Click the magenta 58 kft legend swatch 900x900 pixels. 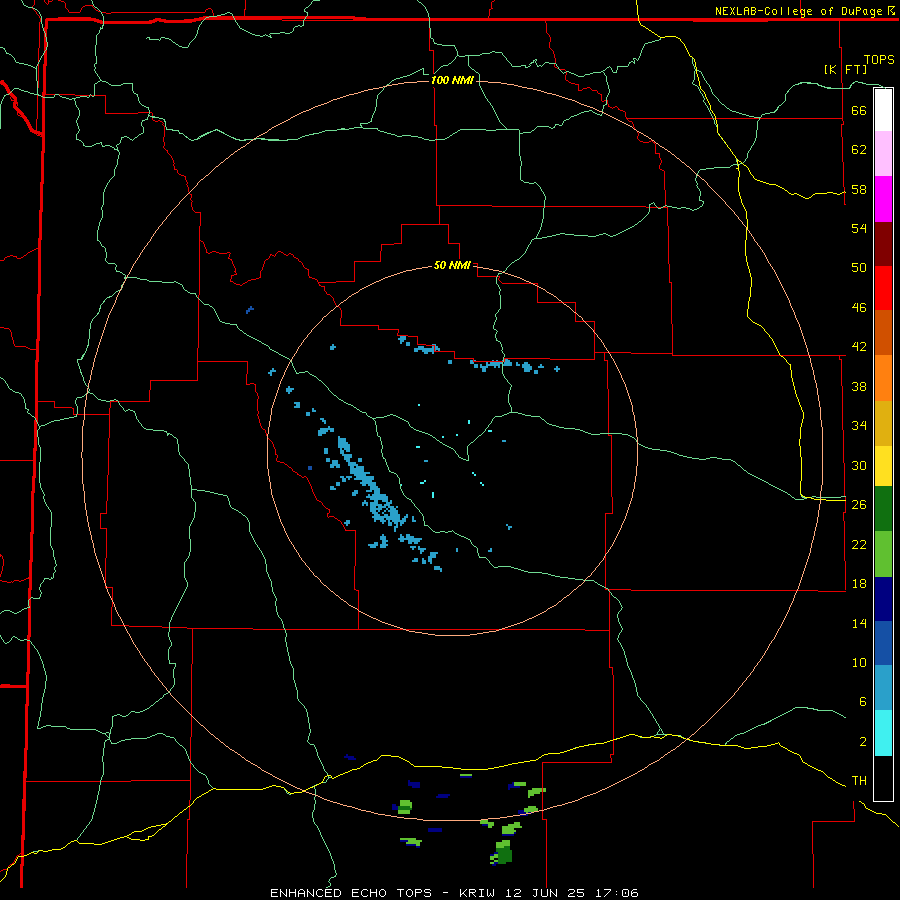coord(883,199)
